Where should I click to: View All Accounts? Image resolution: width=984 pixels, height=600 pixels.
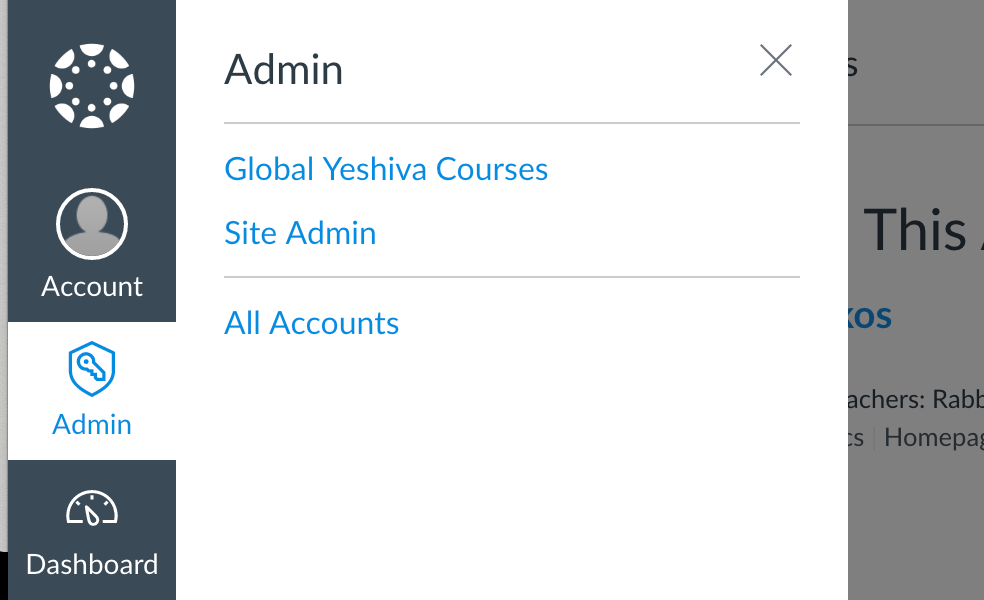(311, 322)
